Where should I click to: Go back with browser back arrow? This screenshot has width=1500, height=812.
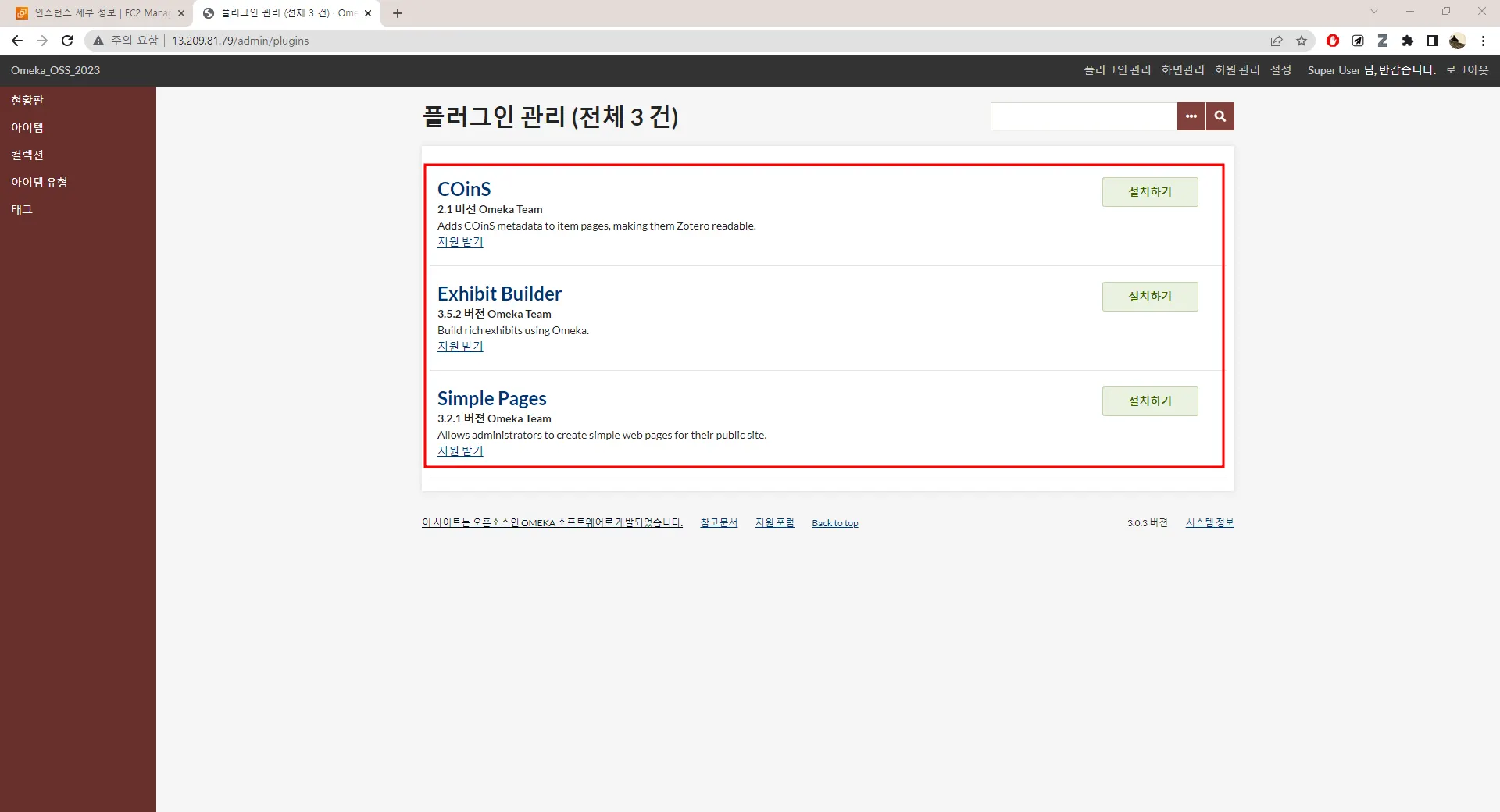click(17, 41)
